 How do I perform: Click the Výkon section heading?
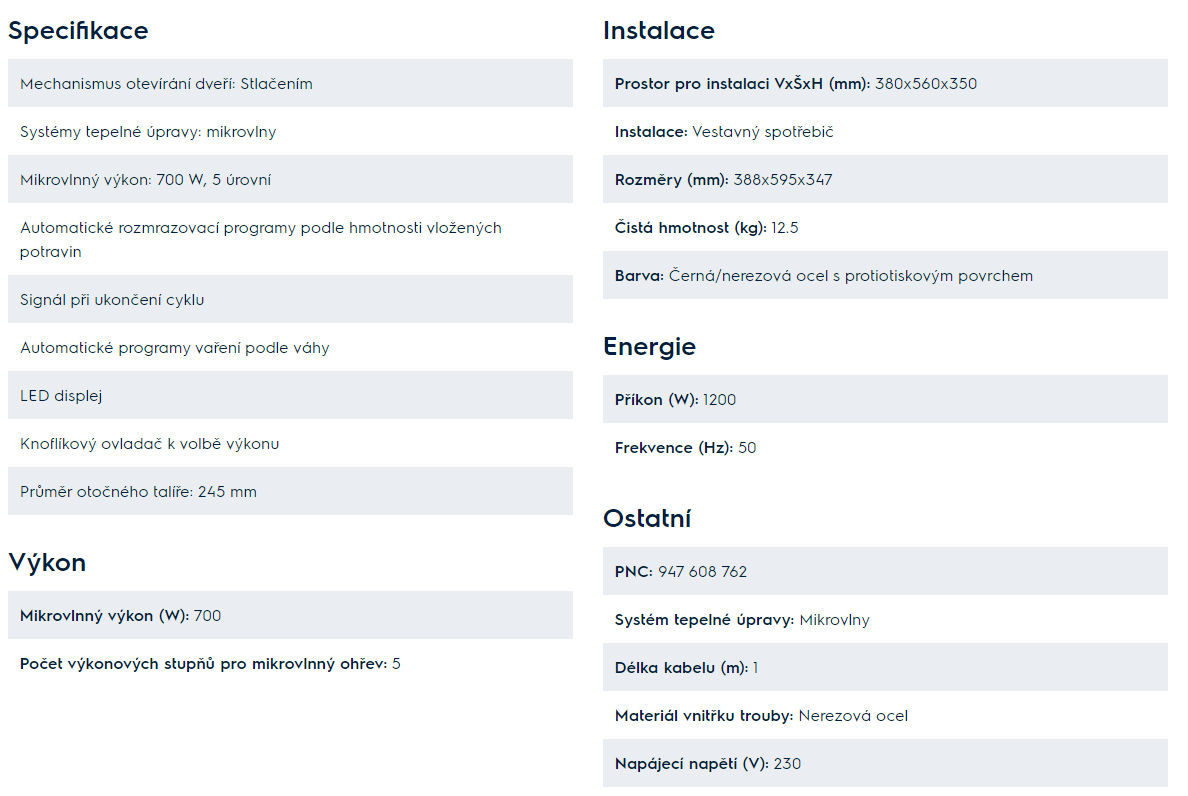point(47,563)
